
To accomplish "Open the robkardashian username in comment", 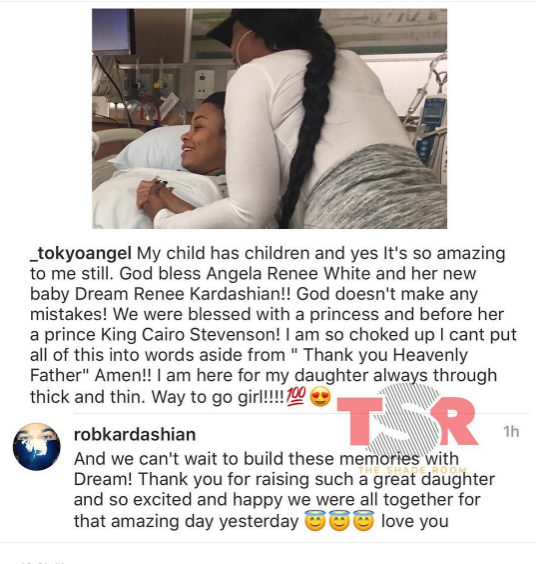I will point(135,434).
